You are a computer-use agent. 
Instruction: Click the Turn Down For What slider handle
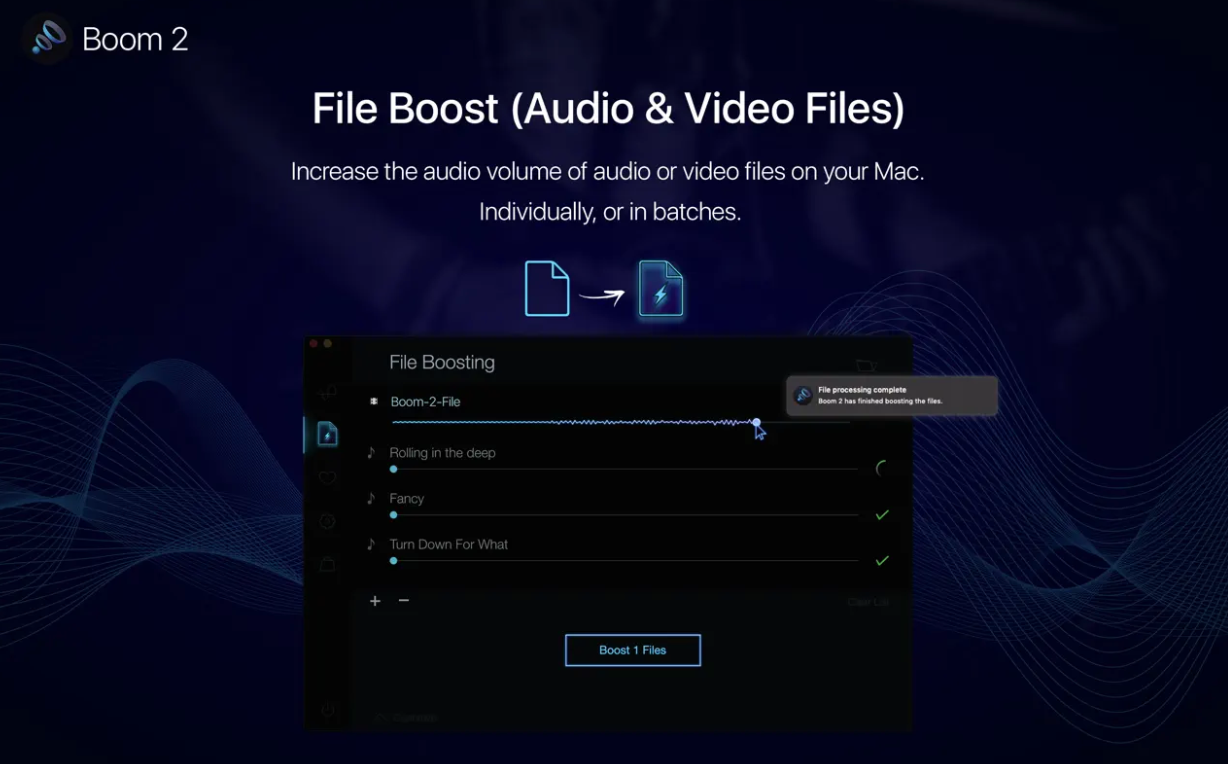click(x=393, y=561)
